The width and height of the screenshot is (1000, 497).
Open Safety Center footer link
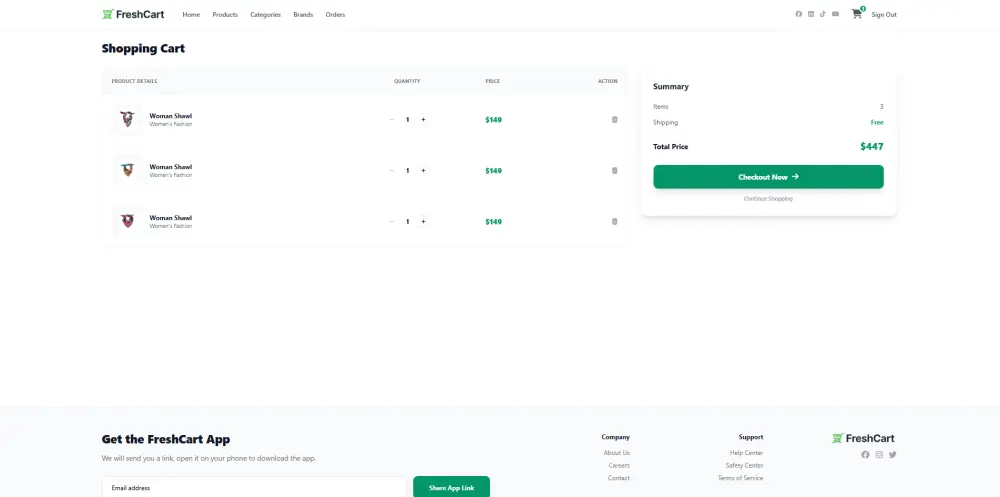(x=744, y=465)
